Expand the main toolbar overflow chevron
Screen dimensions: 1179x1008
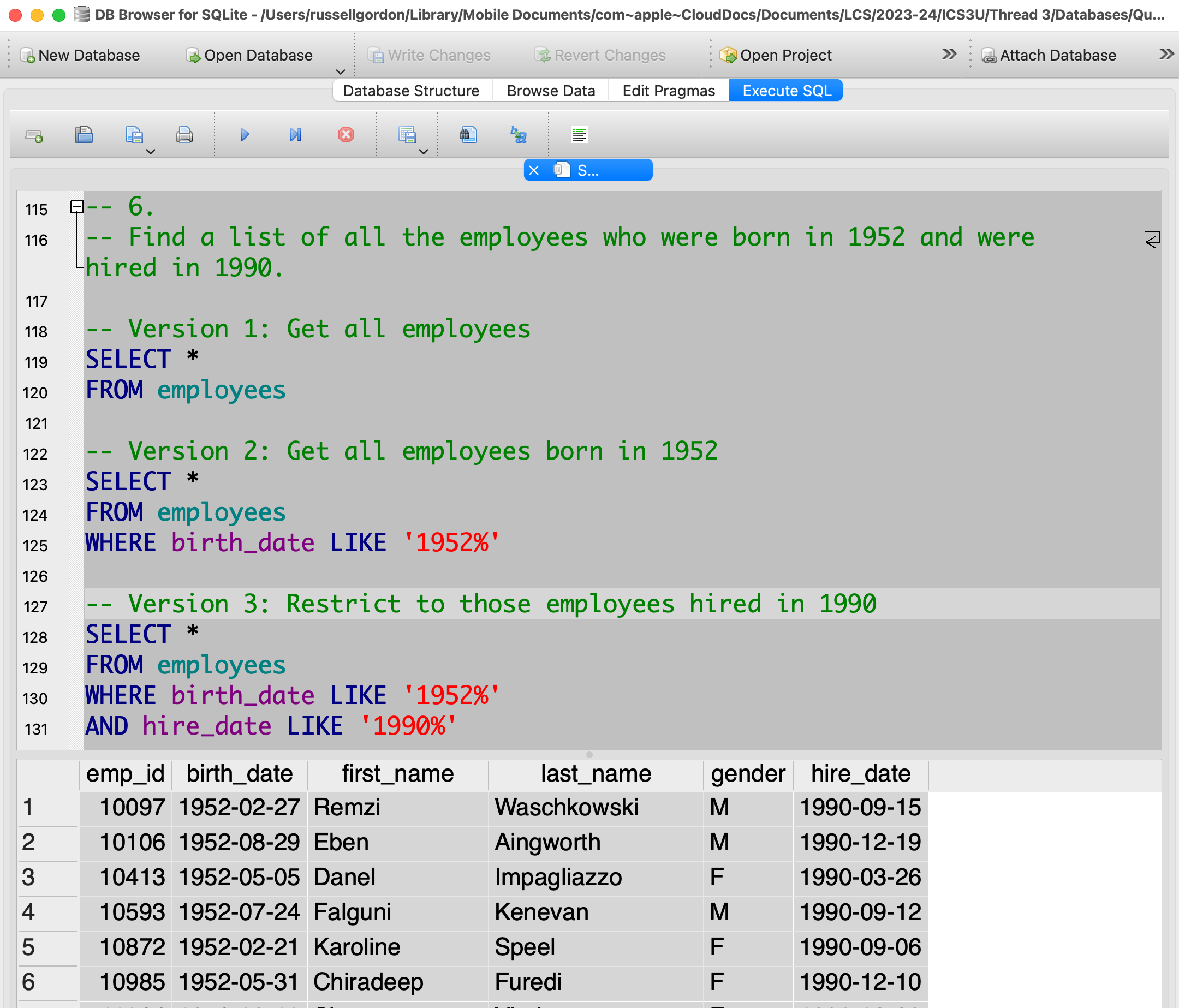949,55
